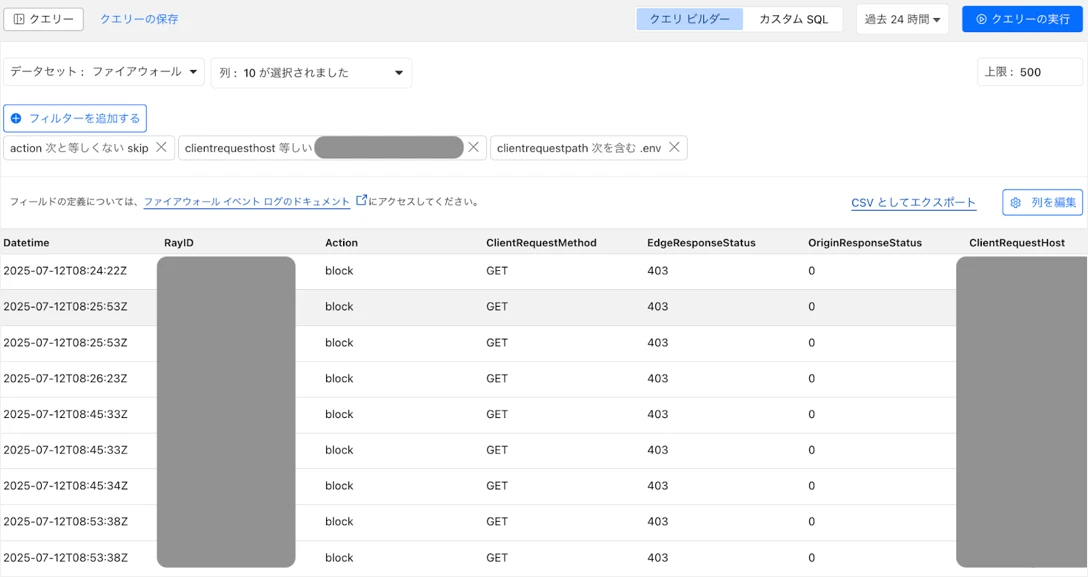This screenshot has height=577, width=1088.
Task: Remove the clientrequestpath .env filter chip
Action: (x=675, y=148)
